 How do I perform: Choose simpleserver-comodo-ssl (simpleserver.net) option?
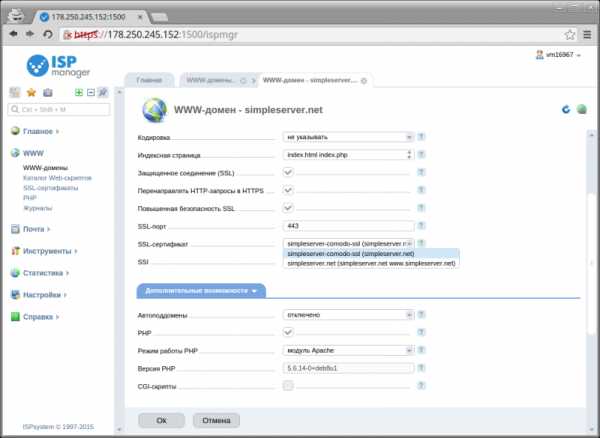point(371,254)
